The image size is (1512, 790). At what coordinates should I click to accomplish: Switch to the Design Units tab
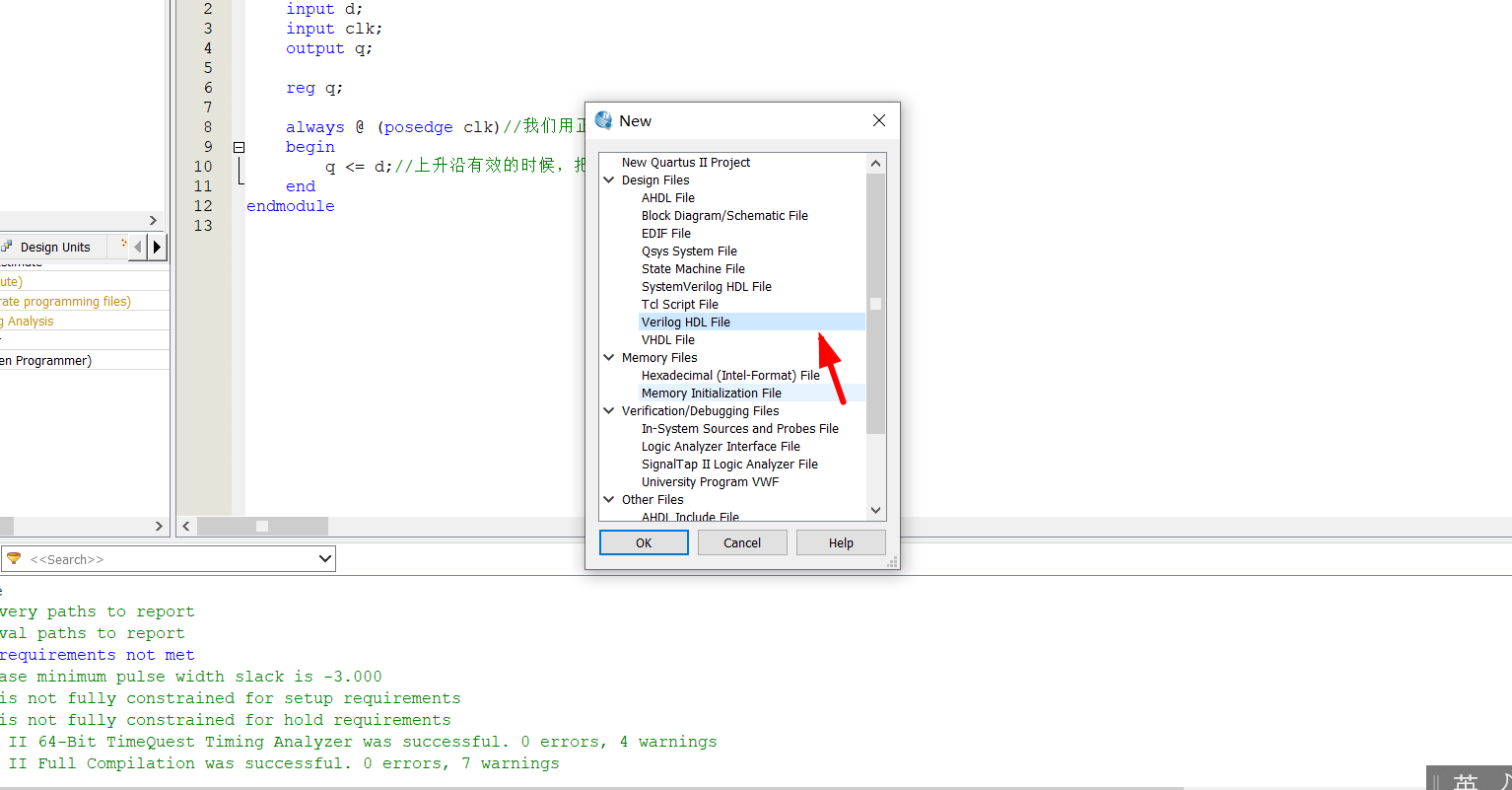[x=55, y=248]
